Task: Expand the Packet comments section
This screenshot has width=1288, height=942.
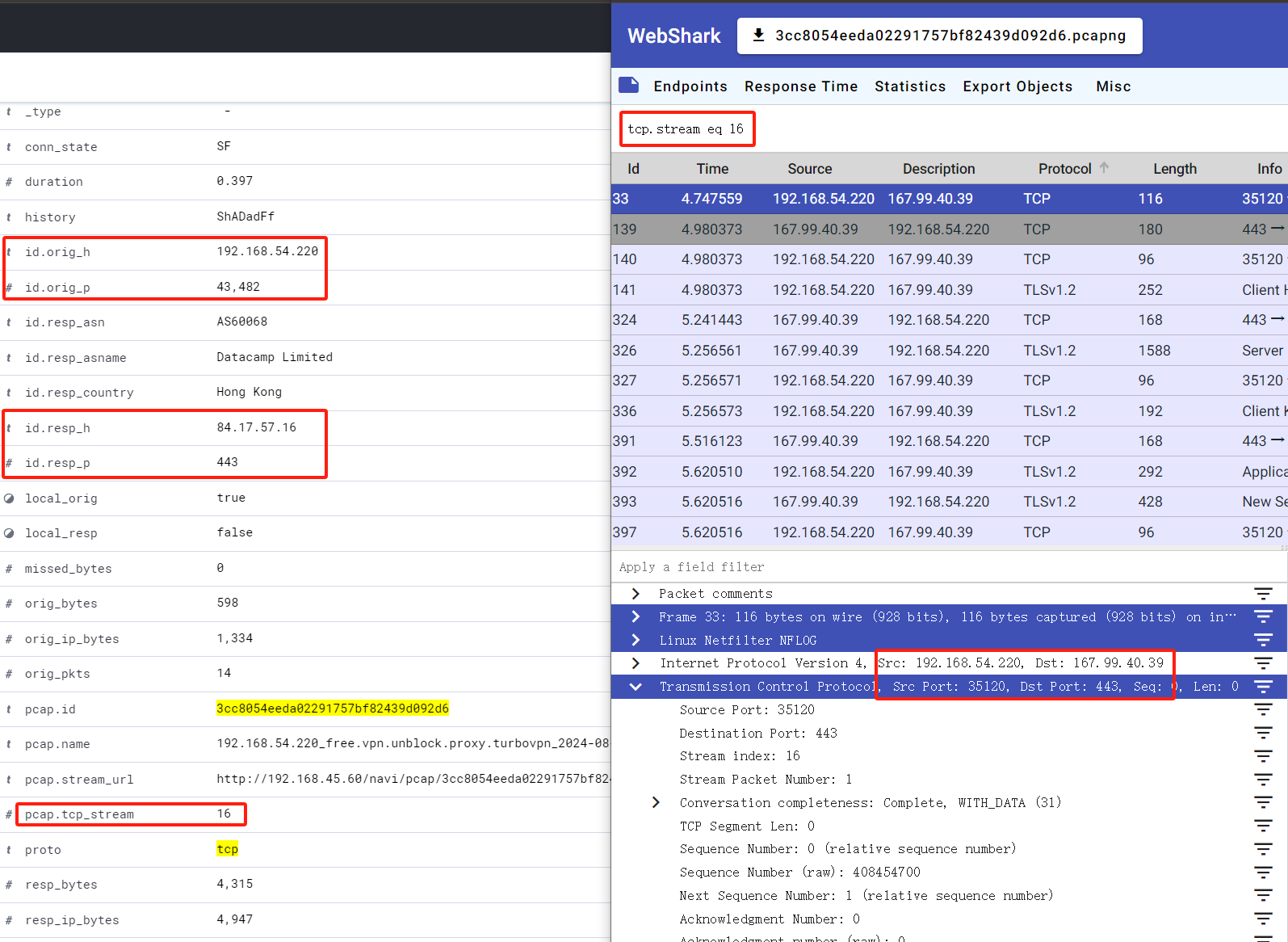Action: coord(636,594)
